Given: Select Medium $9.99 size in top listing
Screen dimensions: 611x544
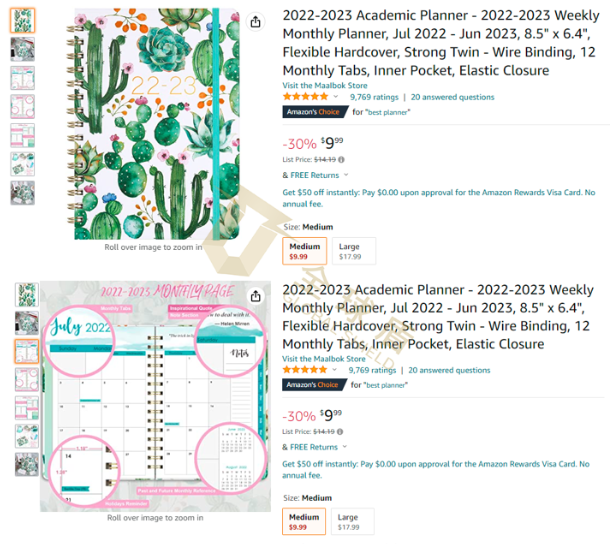Looking at the screenshot, I should point(305,251).
